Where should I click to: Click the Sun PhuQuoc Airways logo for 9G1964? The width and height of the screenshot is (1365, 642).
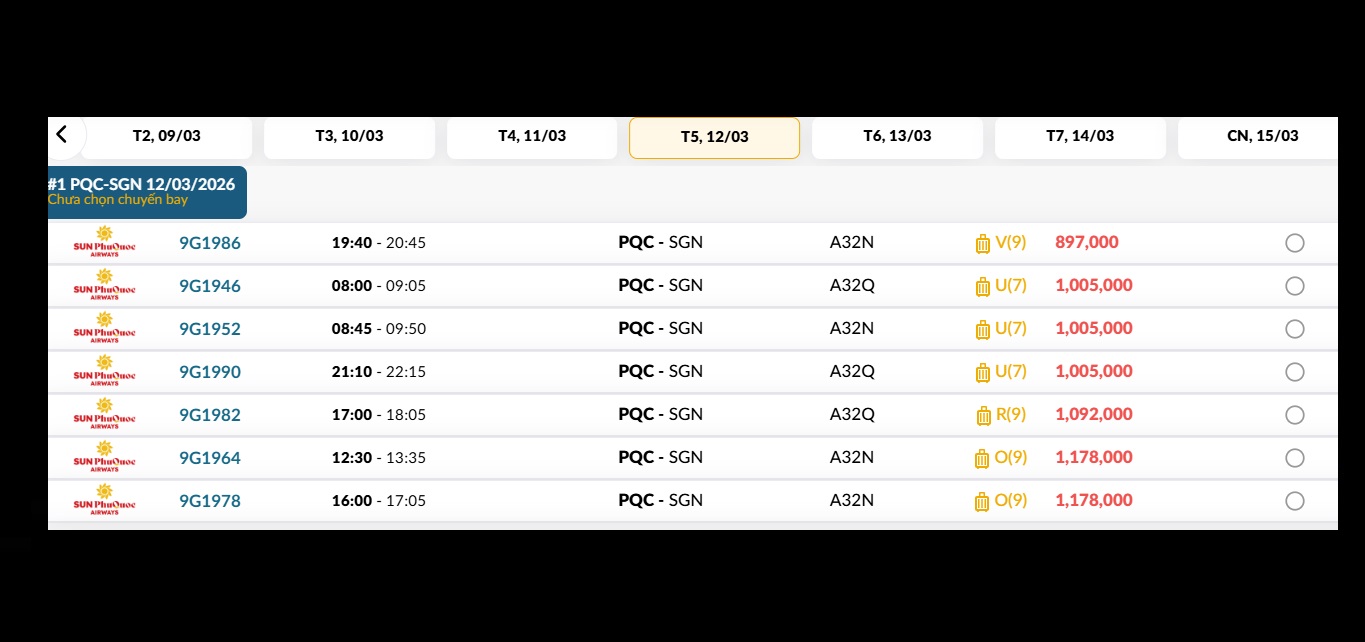pyautogui.click(x=104, y=458)
